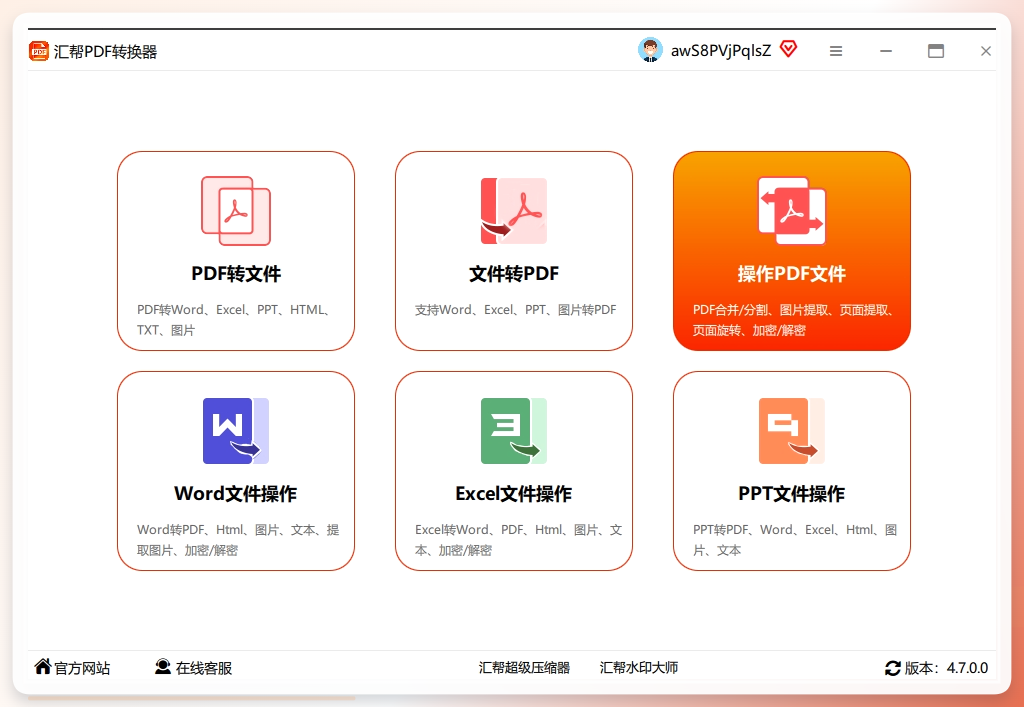Click the username awS8PVjPqlsZ
This screenshot has height=707, width=1024.
[721, 50]
